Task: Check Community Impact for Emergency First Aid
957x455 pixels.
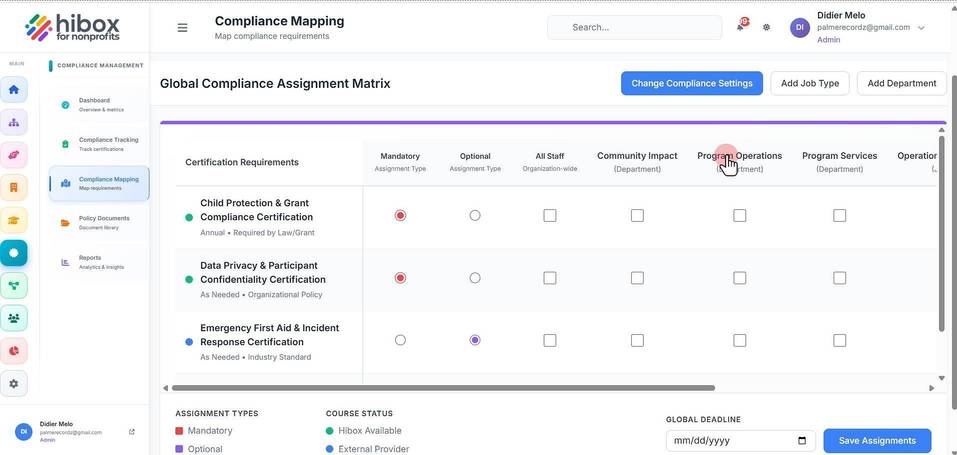Action: pyautogui.click(x=637, y=340)
